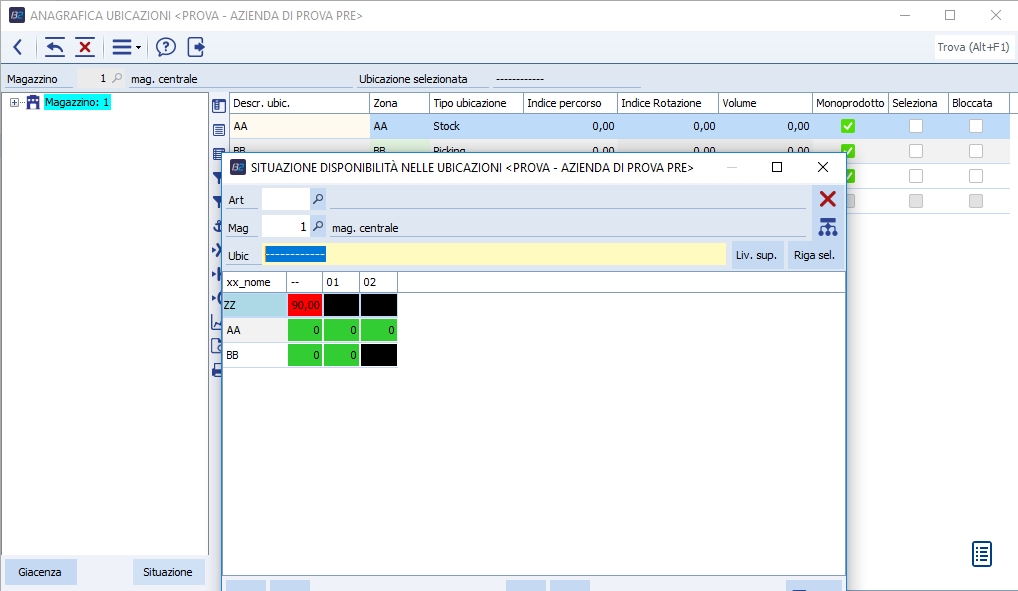Click the Mag field lookup magnifier in dialog

(x=318, y=227)
